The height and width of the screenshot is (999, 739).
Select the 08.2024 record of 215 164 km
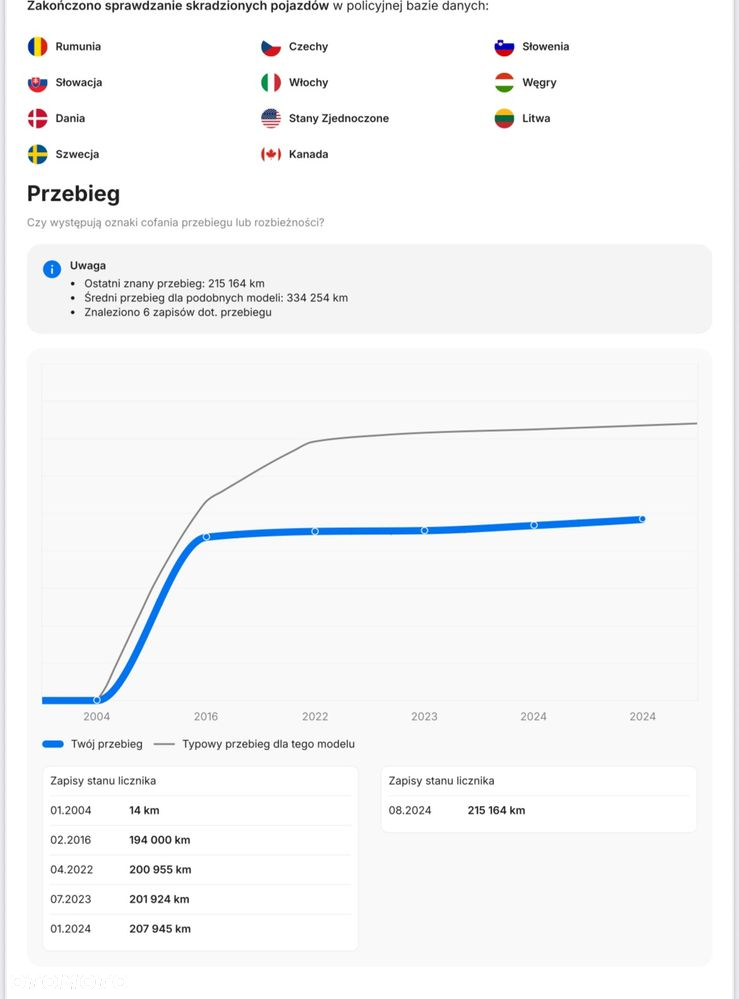pyautogui.click(x=538, y=810)
